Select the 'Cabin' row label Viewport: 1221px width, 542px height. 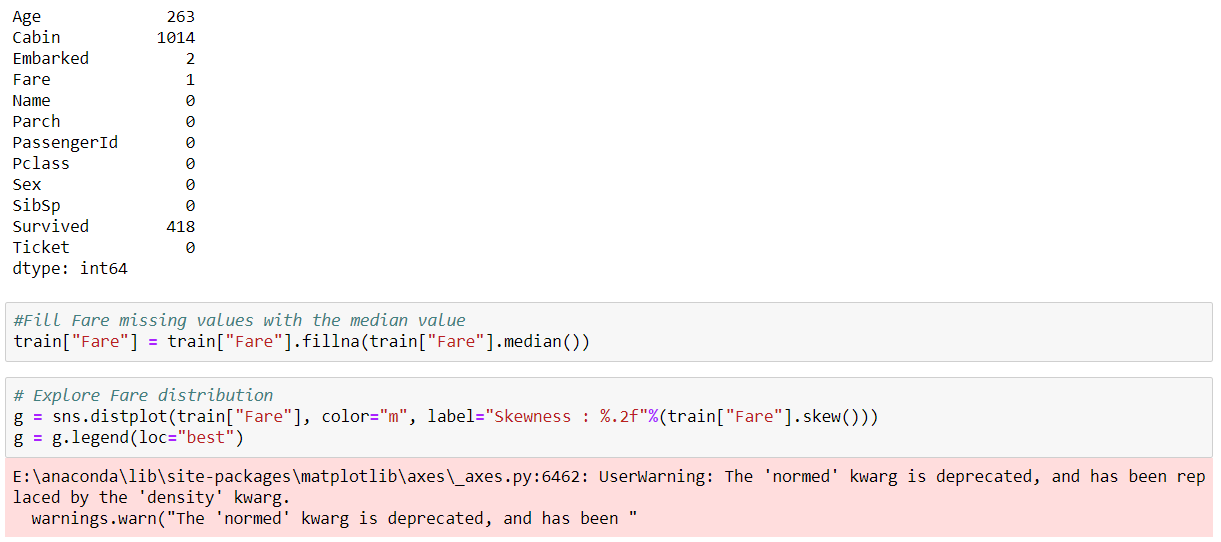pos(36,38)
